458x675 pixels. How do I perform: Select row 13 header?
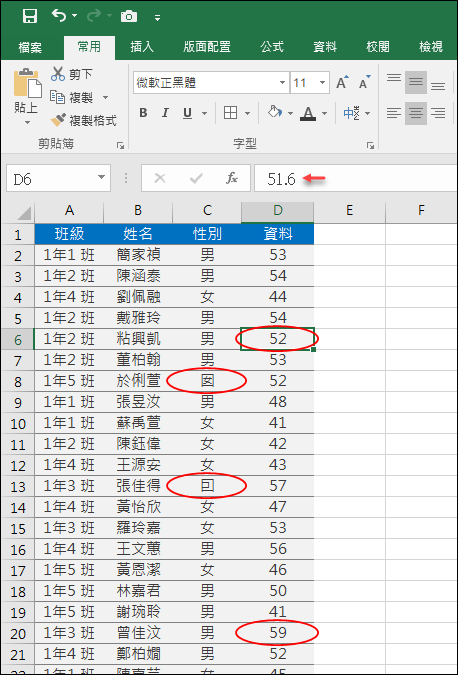click(18, 487)
